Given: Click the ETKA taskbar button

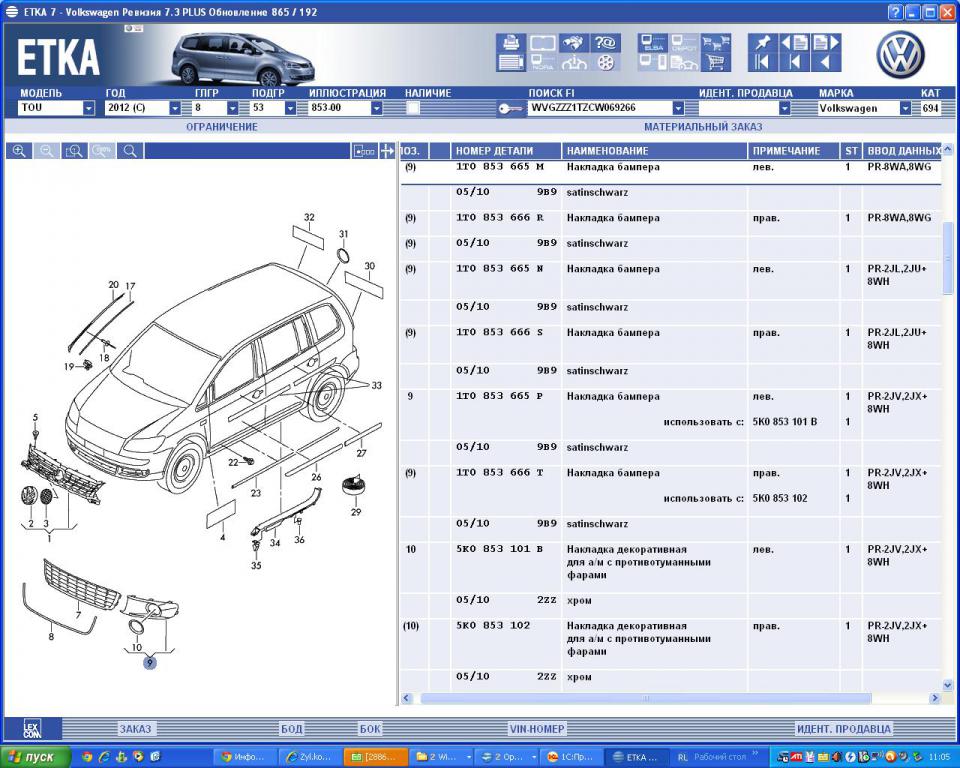Looking at the screenshot, I should 635,757.
